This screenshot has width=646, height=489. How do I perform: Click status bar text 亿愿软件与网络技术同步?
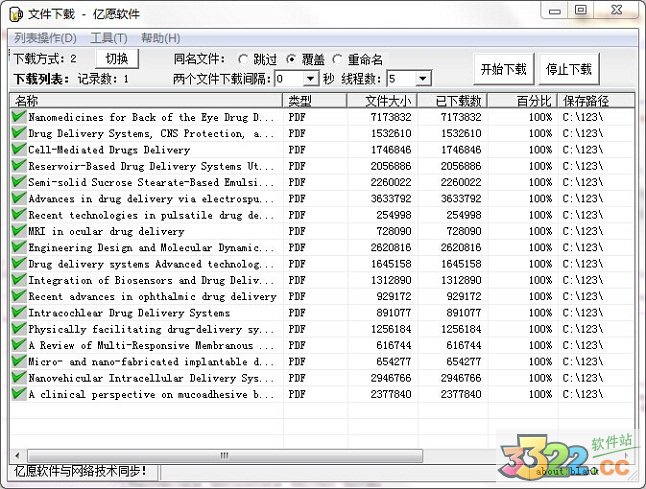[80, 471]
